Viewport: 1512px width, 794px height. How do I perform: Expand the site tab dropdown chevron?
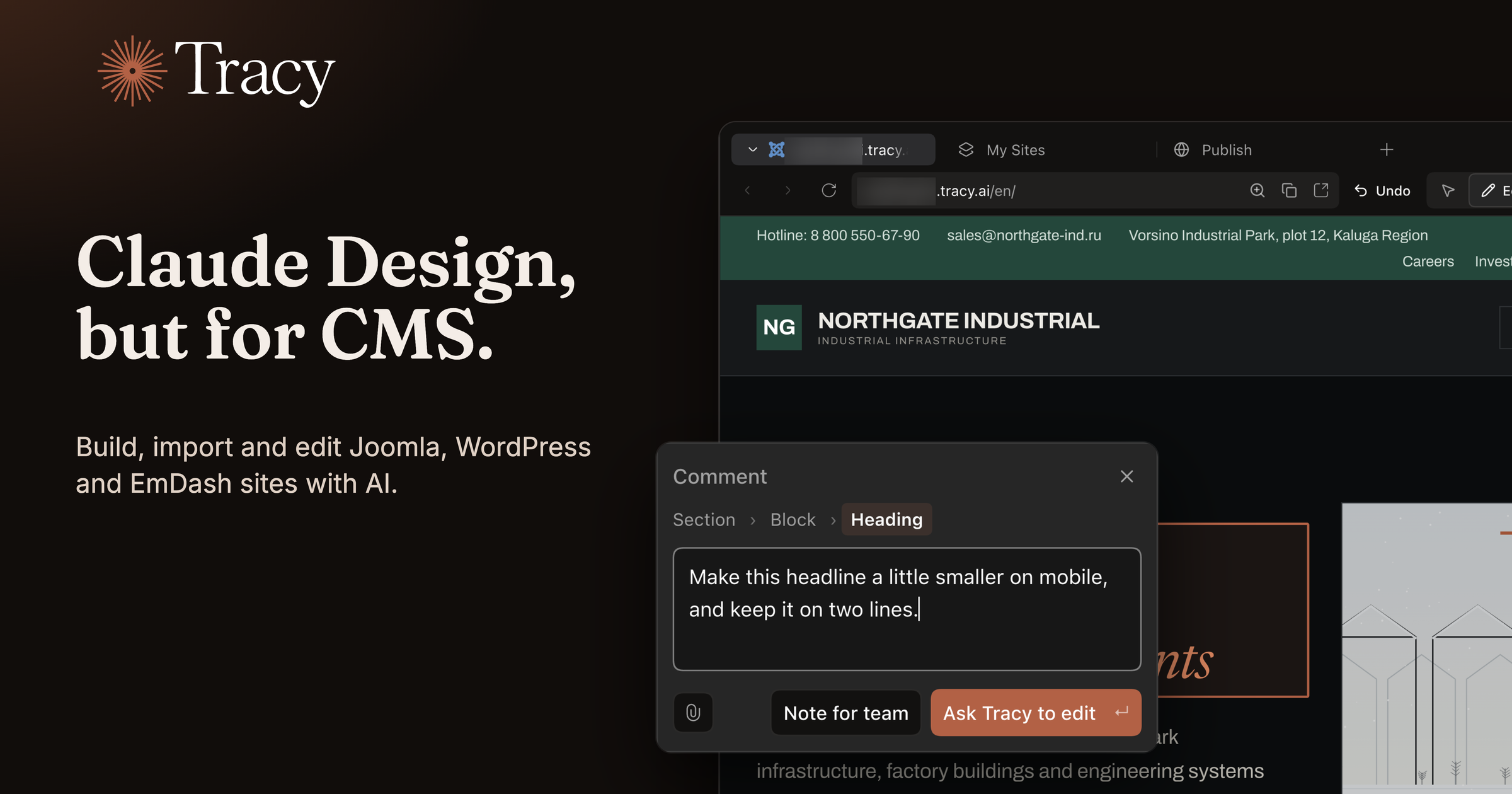coord(752,150)
